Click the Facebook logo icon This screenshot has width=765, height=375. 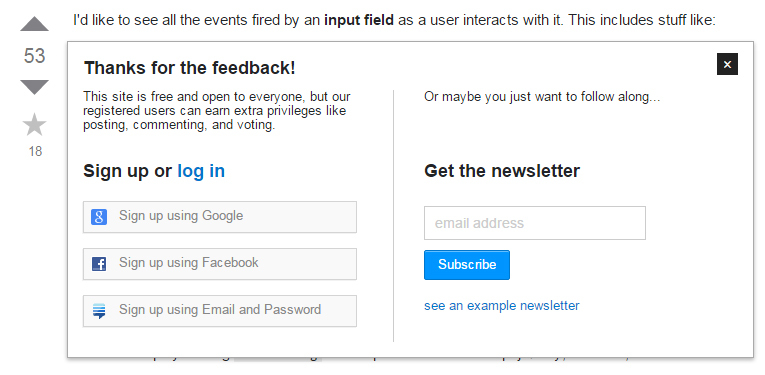99,264
